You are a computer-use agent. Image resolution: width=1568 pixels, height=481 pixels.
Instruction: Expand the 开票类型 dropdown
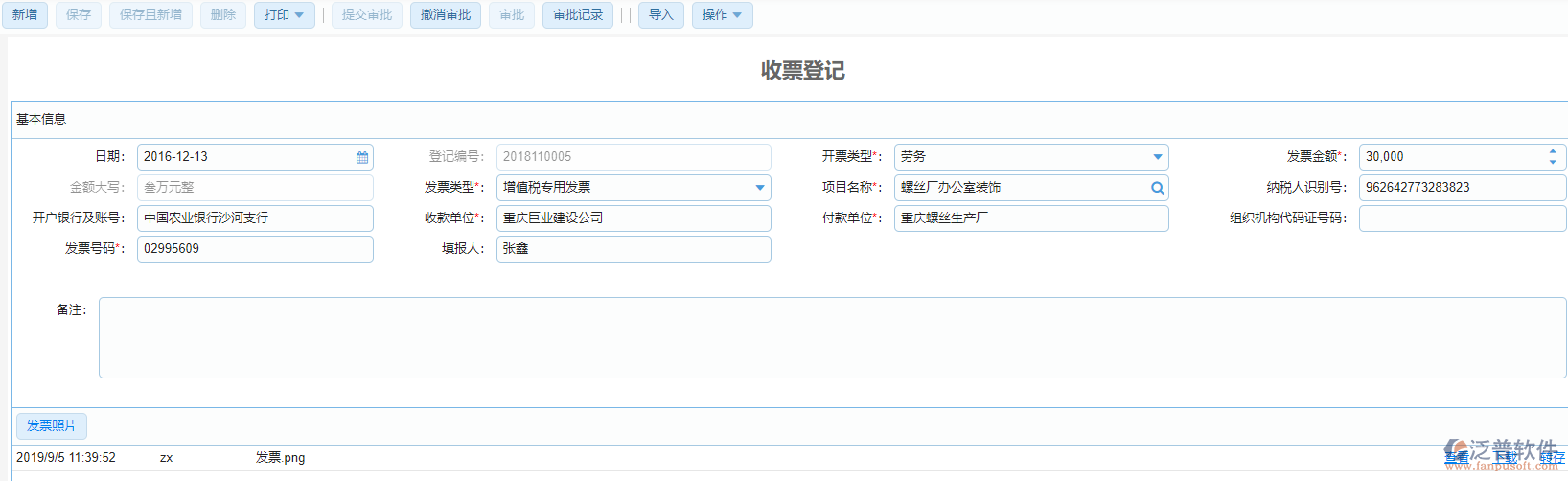[x=1157, y=157]
